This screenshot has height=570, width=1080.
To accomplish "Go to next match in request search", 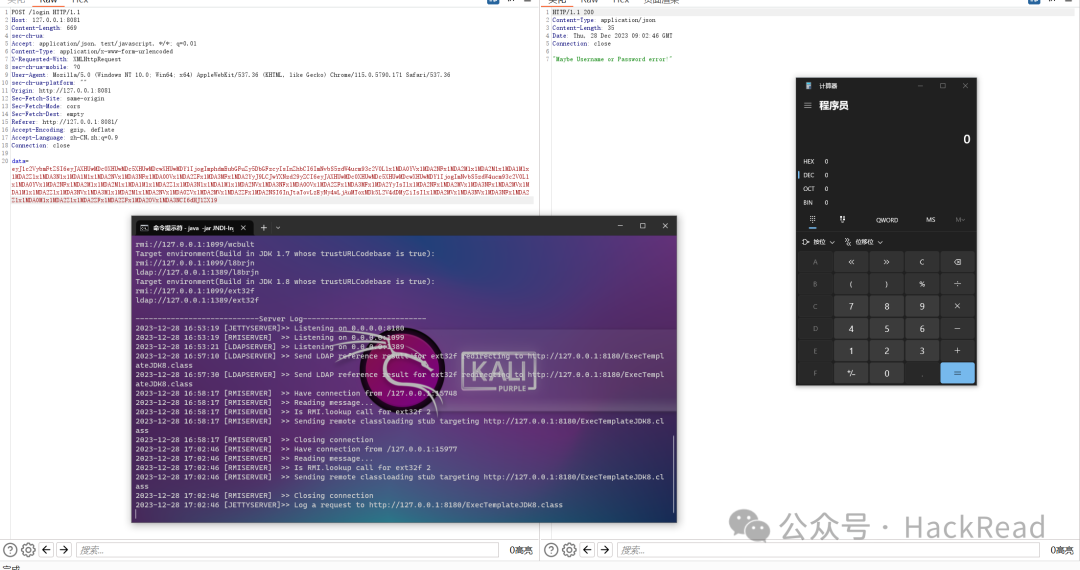I will (64, 549).
